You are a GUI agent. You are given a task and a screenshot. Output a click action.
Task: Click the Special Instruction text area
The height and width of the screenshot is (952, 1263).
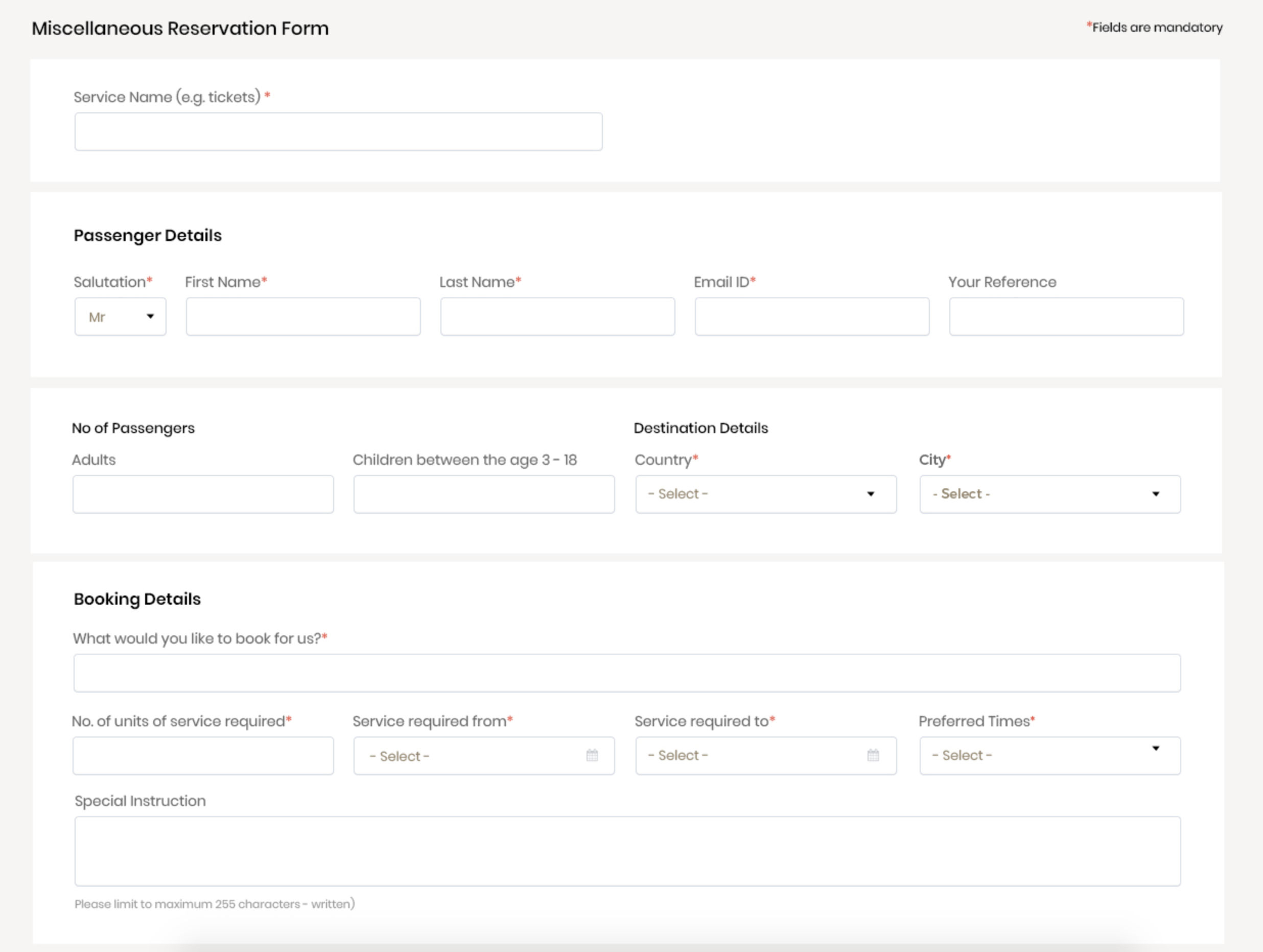[627, 850]
